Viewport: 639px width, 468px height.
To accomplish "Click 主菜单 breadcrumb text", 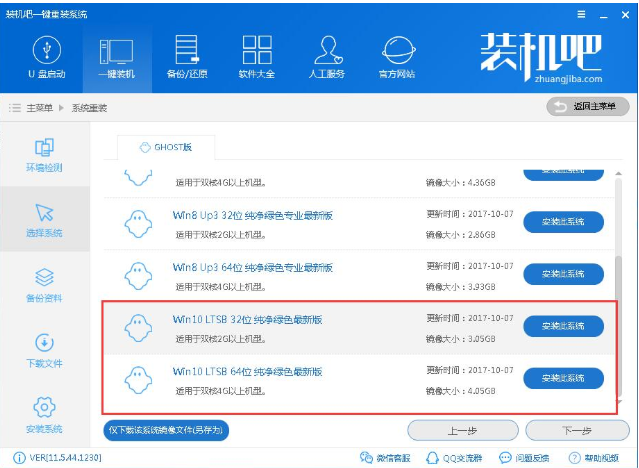I will (x=40, y=108).
